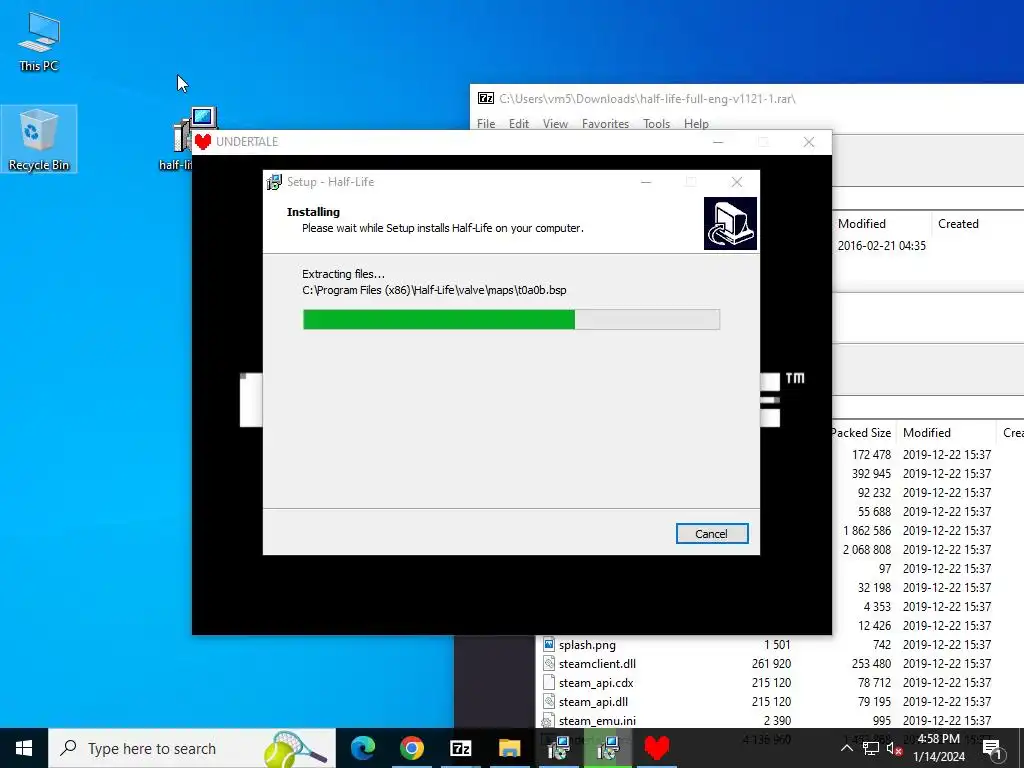Screen dimensions: 1024x768
Task: Sort by Packed Size column in 7-Zip
Action: click(x=861, y=432)
